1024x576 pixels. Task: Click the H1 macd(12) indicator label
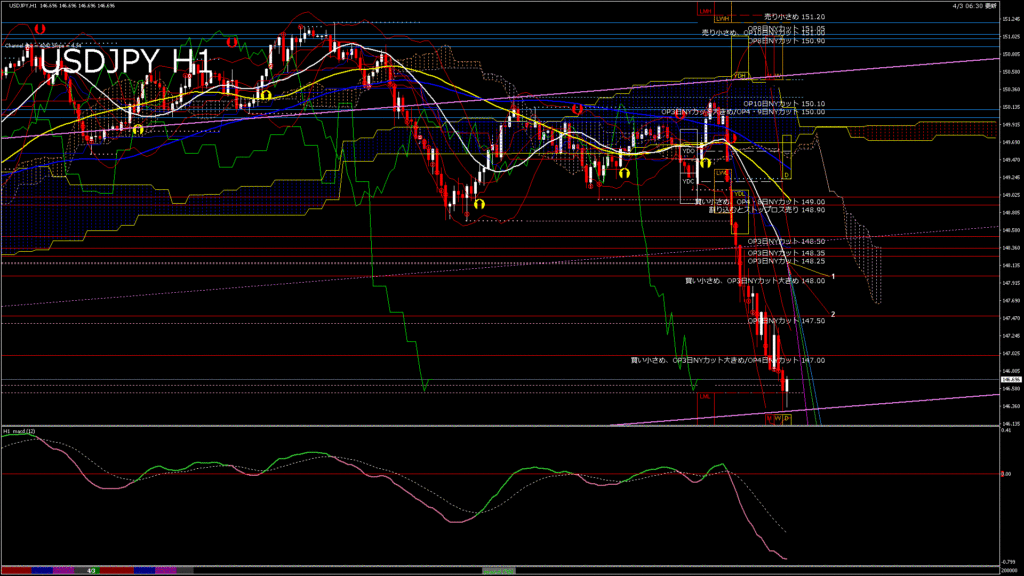click(x=20, y=431)
